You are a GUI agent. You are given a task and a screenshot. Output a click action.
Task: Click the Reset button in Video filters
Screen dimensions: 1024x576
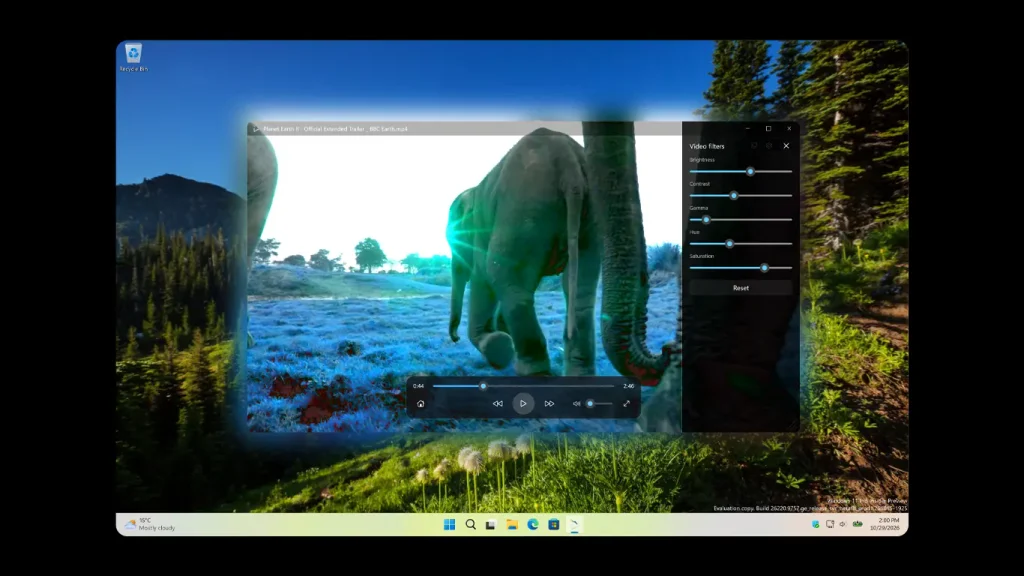(741, 288)
